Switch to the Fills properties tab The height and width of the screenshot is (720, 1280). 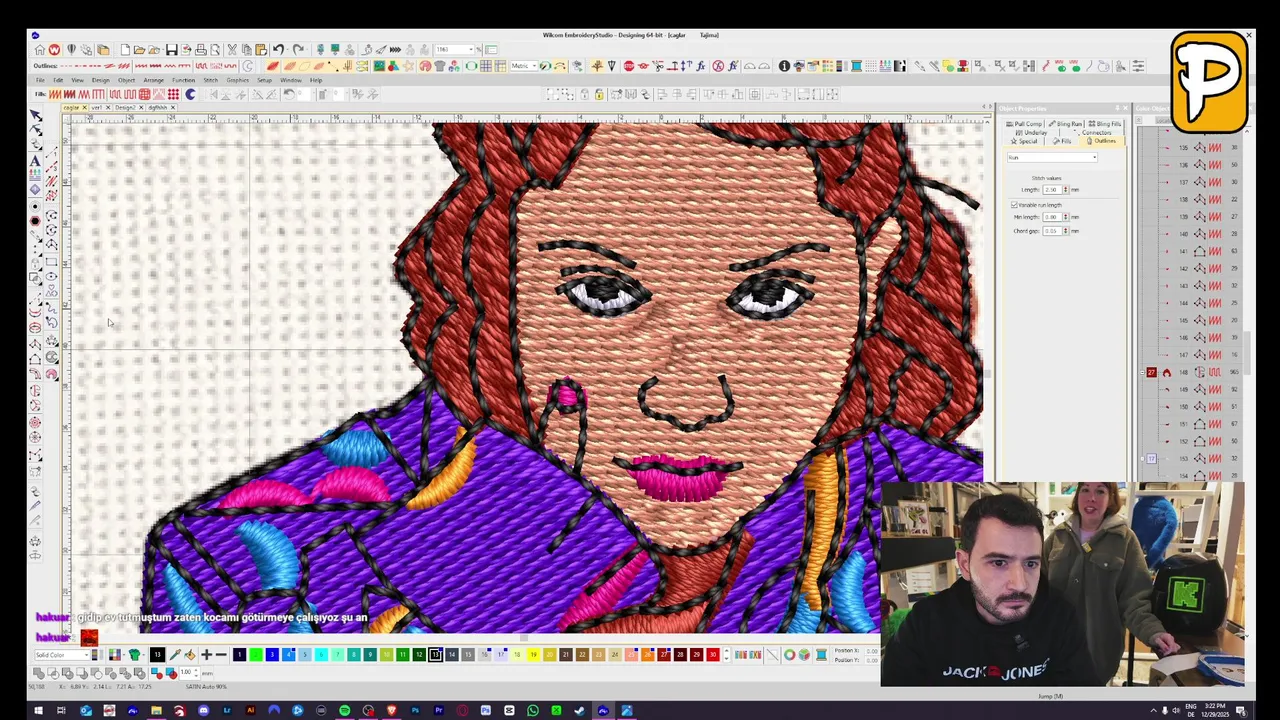[x=1062, y=141]
